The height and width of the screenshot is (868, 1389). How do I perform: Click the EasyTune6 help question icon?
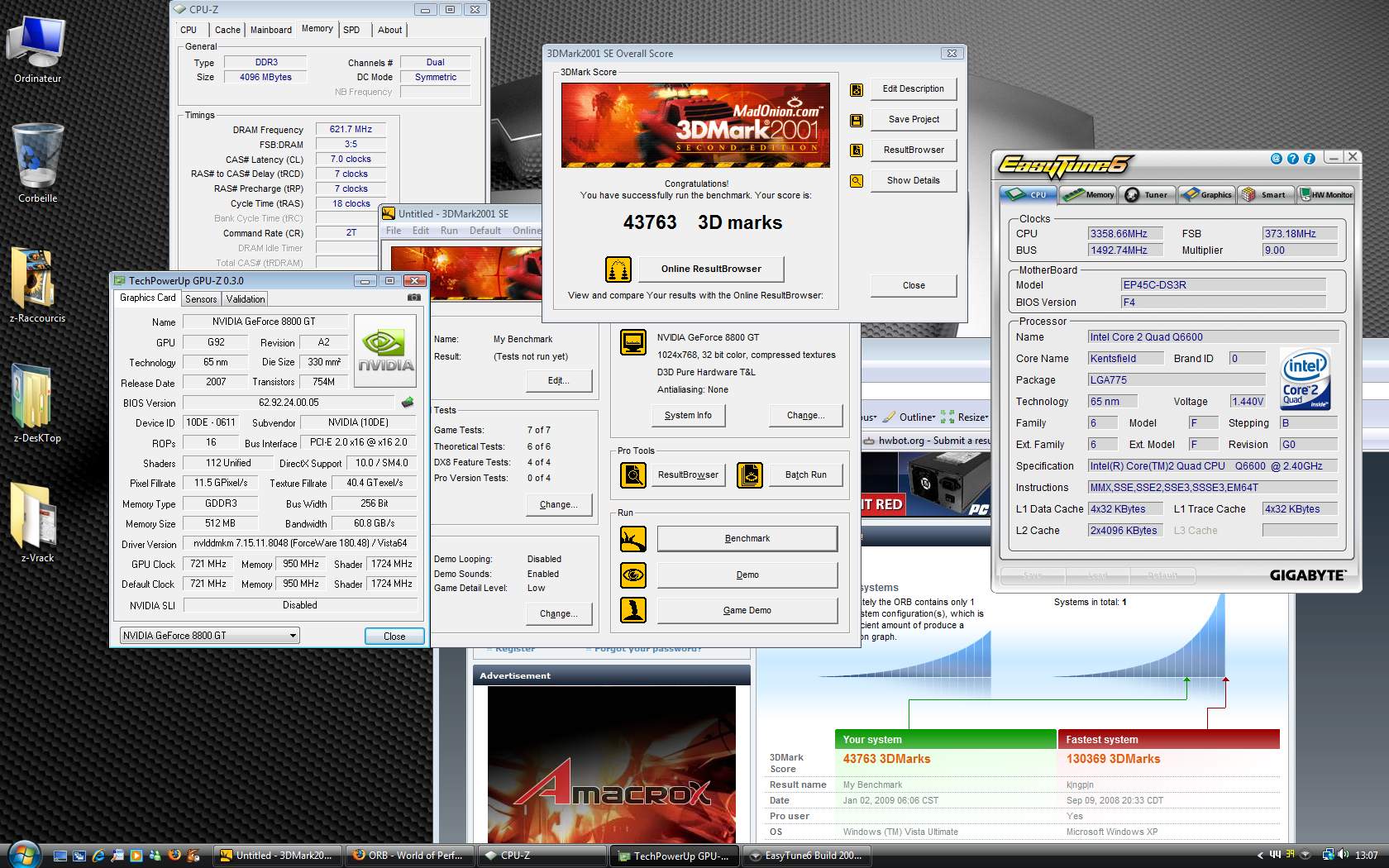(1292, 159)
